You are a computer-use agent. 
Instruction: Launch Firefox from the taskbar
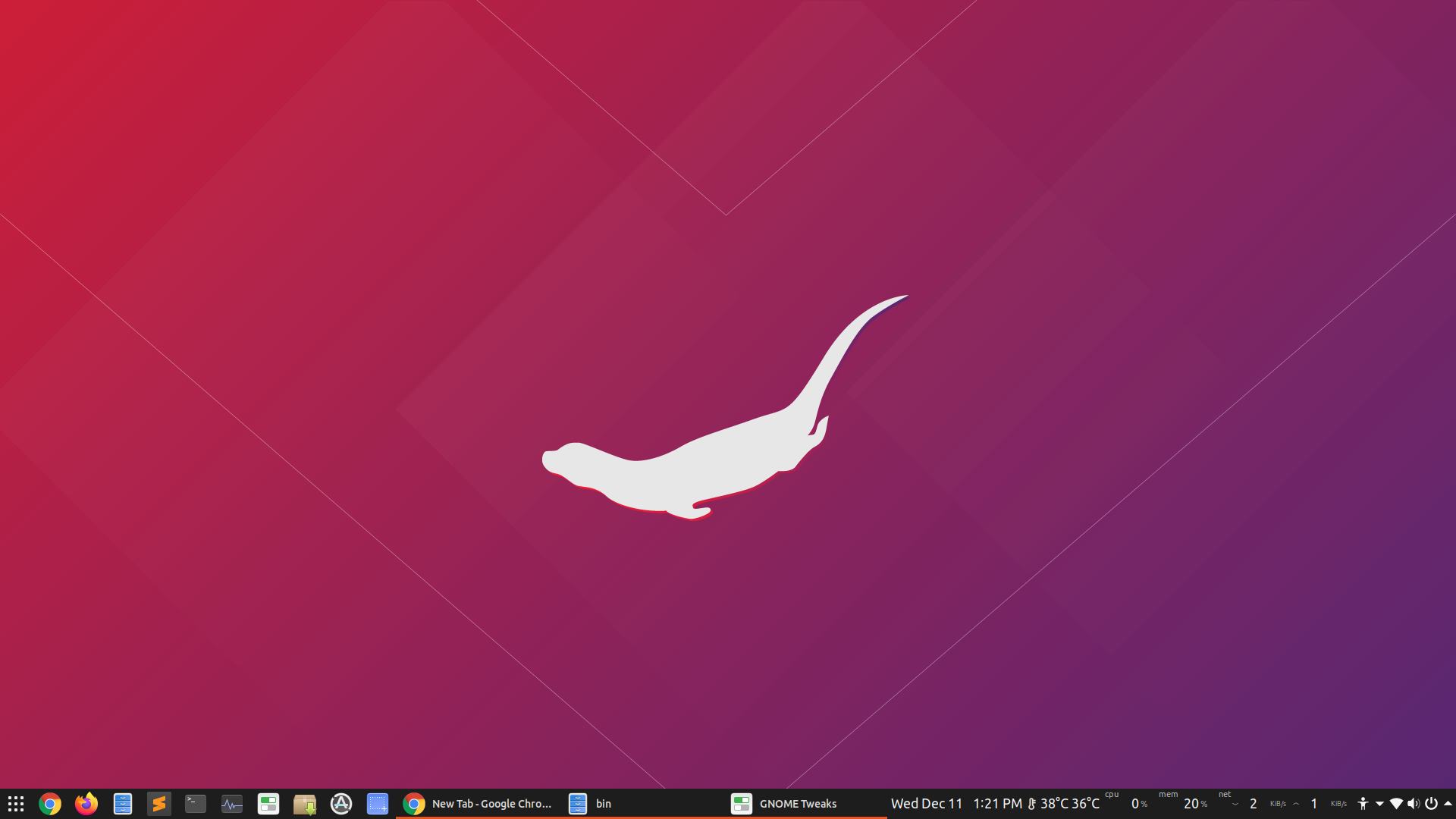pos(86,804)
